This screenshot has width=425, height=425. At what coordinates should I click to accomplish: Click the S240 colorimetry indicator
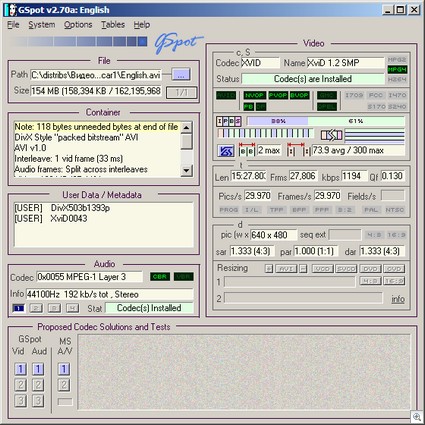397,107
